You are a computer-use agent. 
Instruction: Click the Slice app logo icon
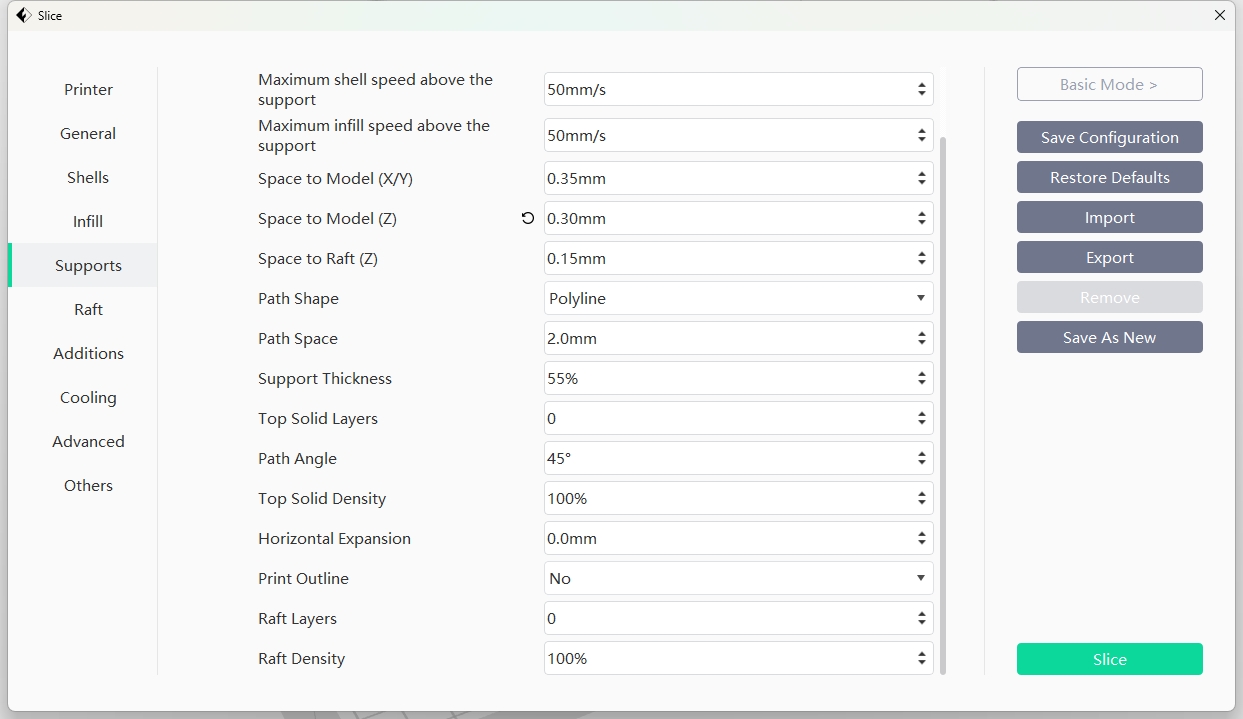point(23,15)
